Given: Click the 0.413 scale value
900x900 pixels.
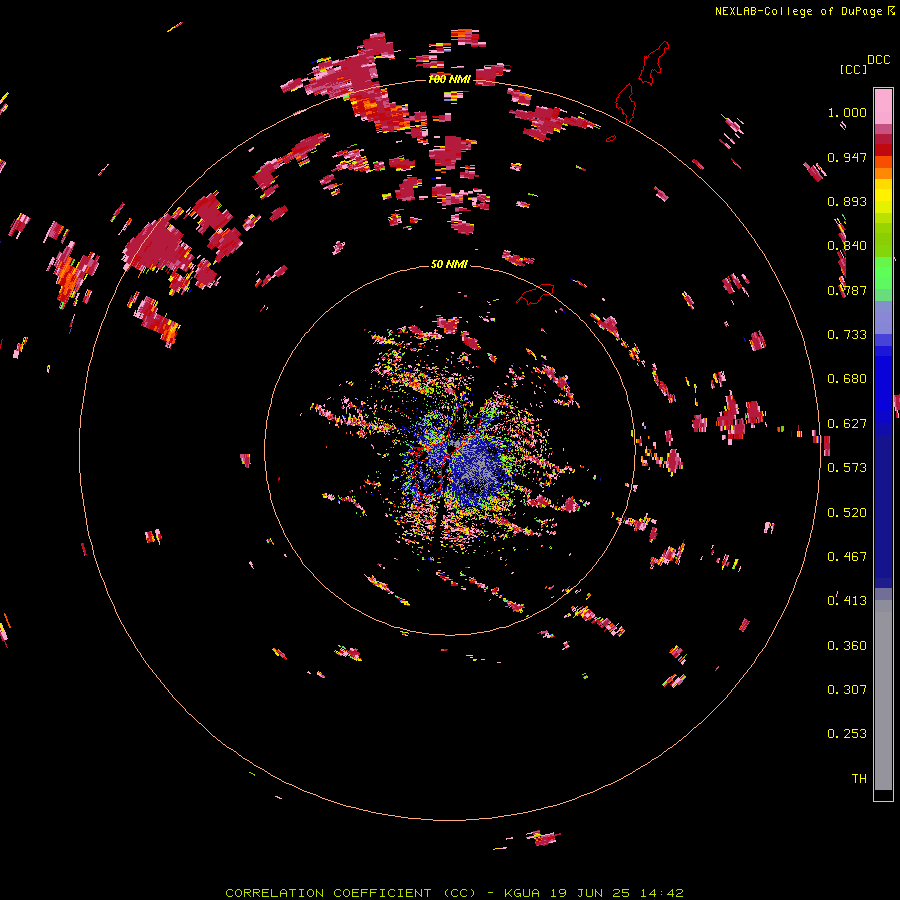Looking at the screenshot, I should pyautogui.click(x=847, y=601).
